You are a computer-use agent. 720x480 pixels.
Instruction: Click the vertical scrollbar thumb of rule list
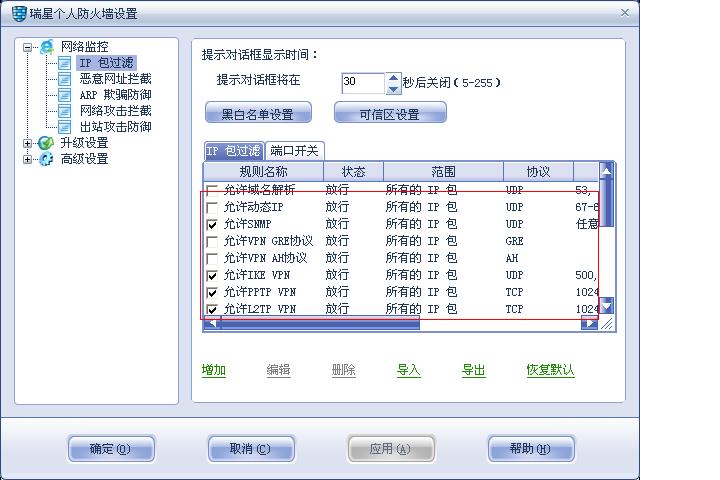(x=607, y=203)
